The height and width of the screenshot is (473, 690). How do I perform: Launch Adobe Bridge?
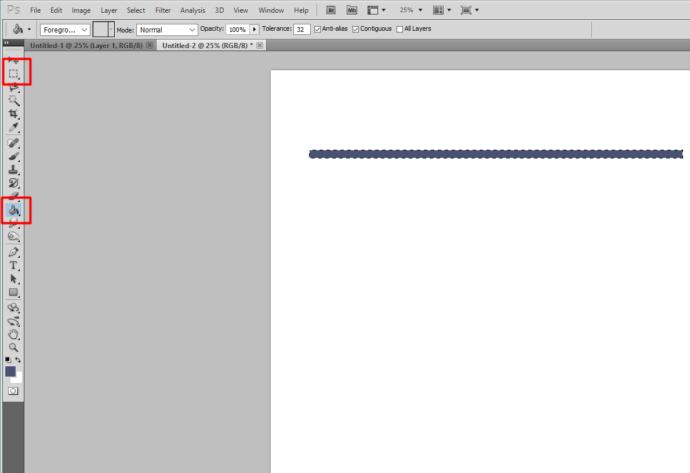point(330,10)
